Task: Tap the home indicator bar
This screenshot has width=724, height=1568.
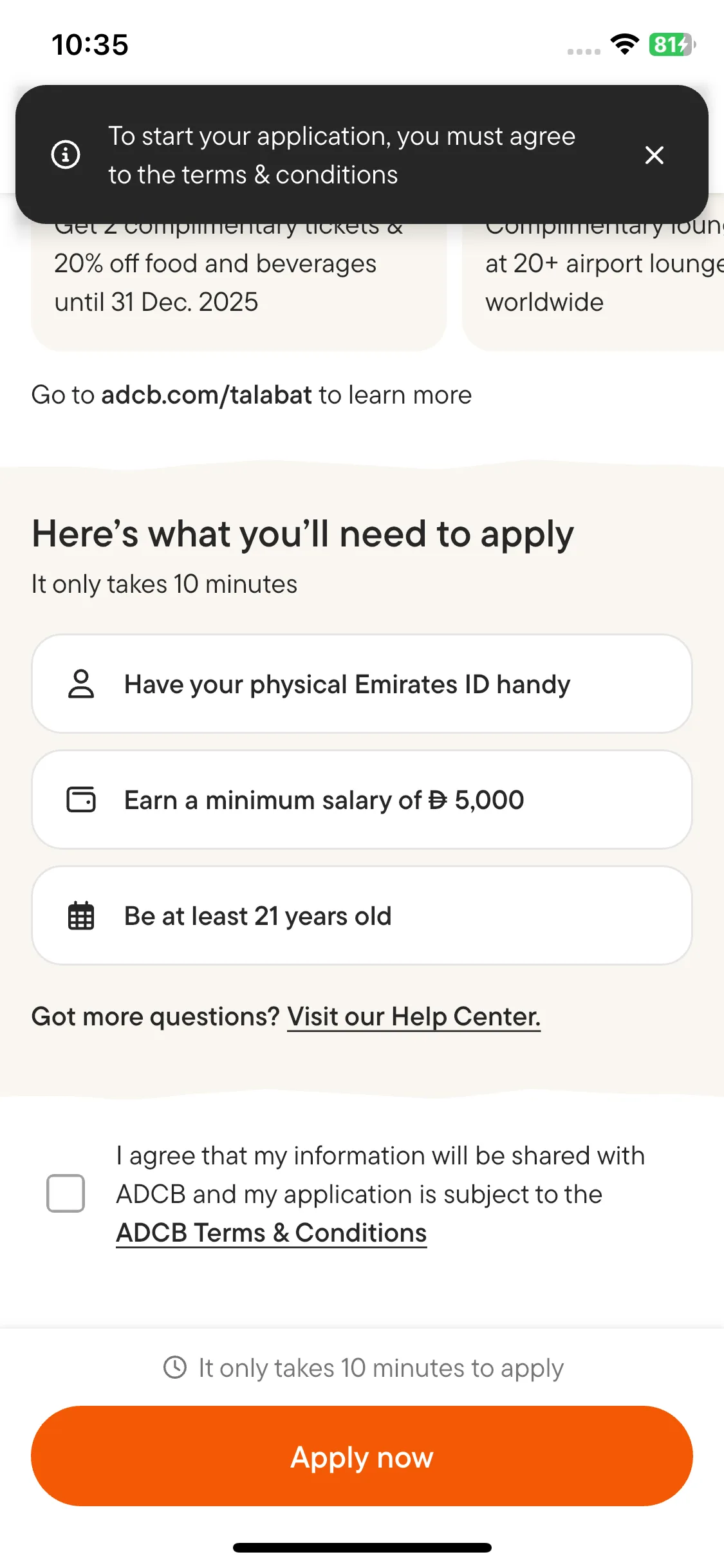Action: click(362, 1547)
